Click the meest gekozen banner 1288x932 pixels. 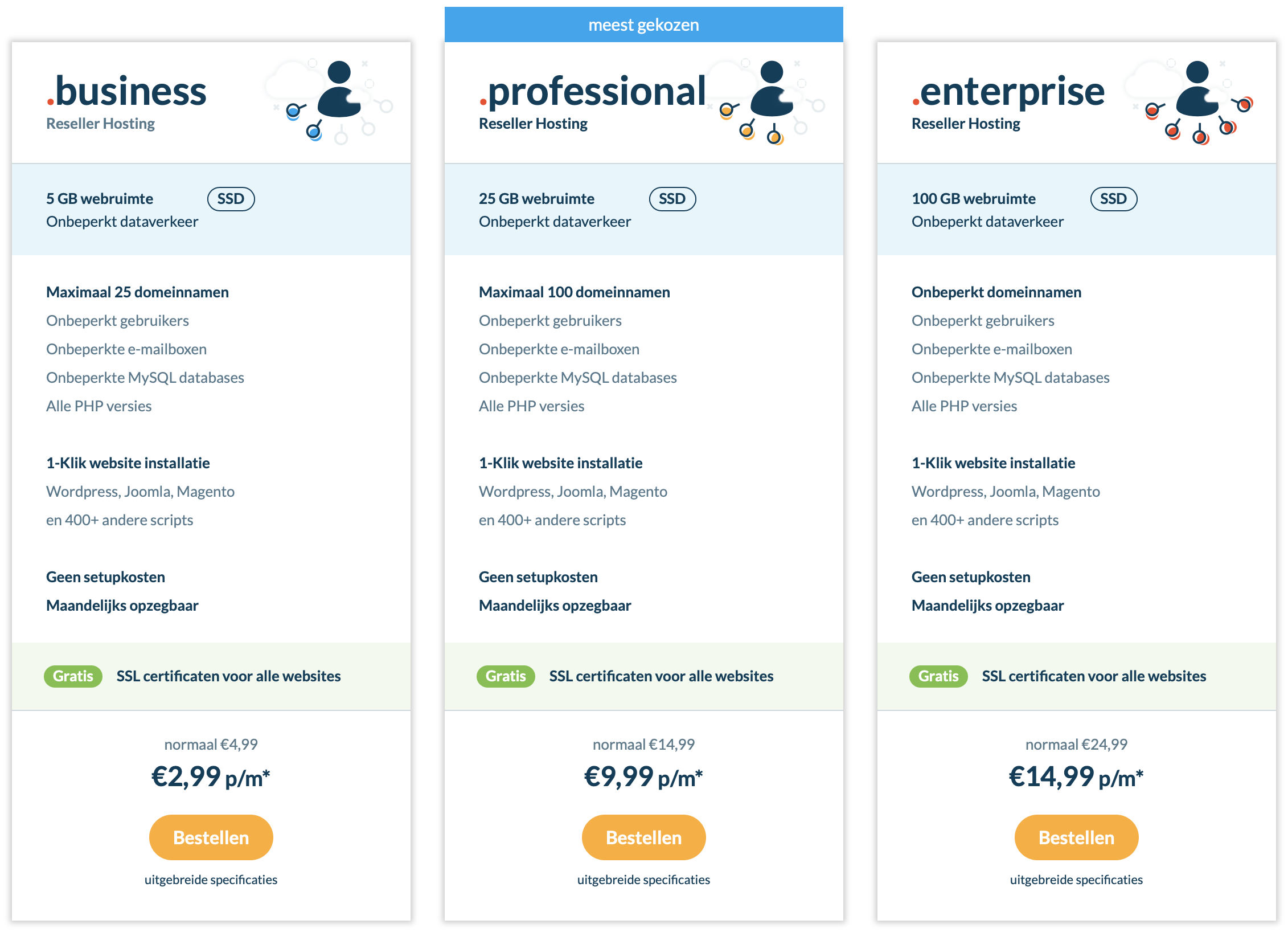[x=644, y=24]
